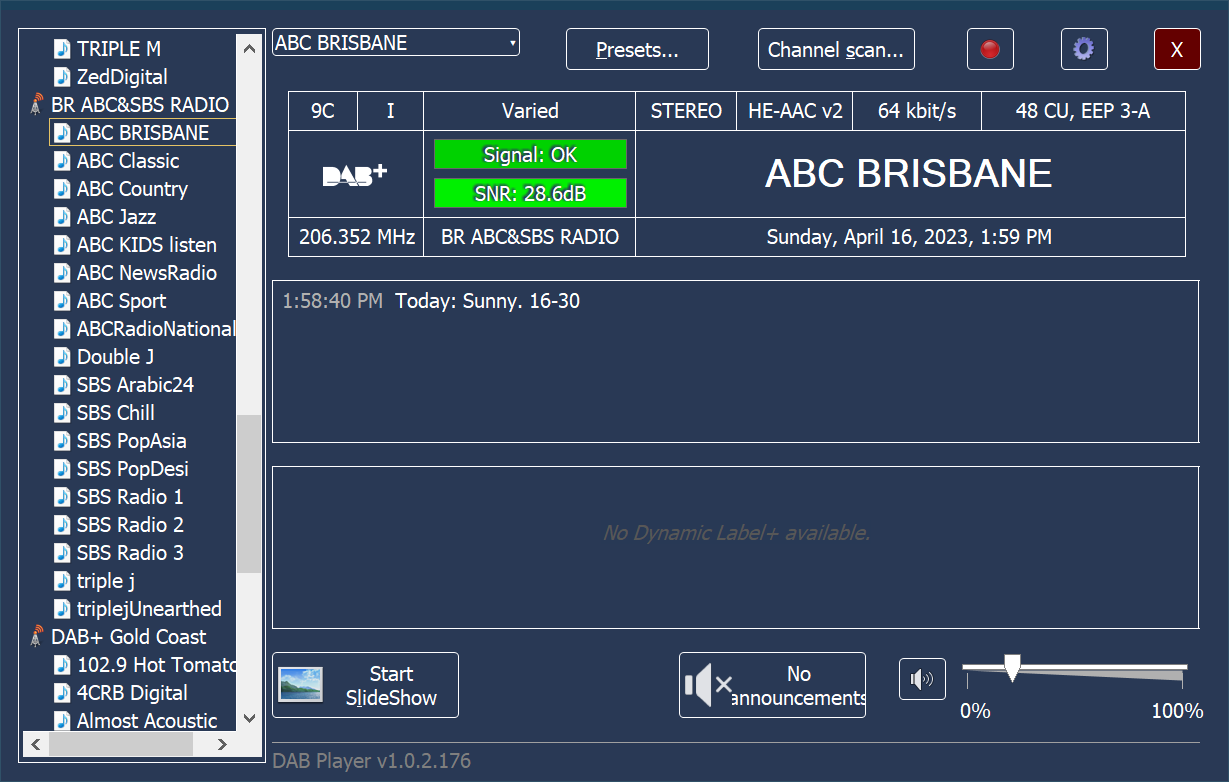This screenshot has height=782, width=1229.
Task: Click the red record button icon
Action: 990,49
